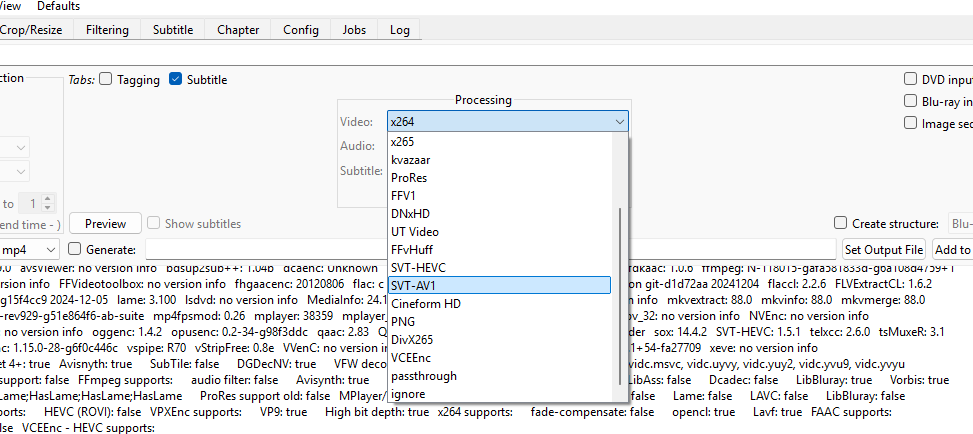
Task: Open the Chapter tab
Action: [237, 30]
